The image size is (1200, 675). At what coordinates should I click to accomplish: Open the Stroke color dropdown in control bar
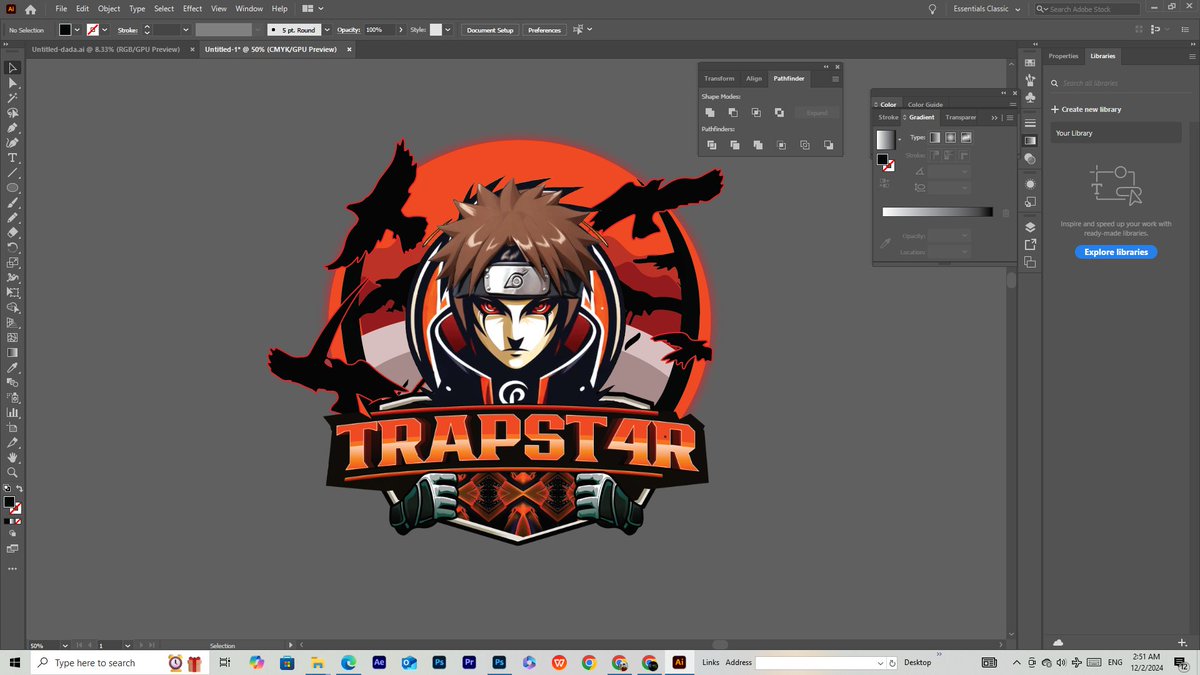106,30
